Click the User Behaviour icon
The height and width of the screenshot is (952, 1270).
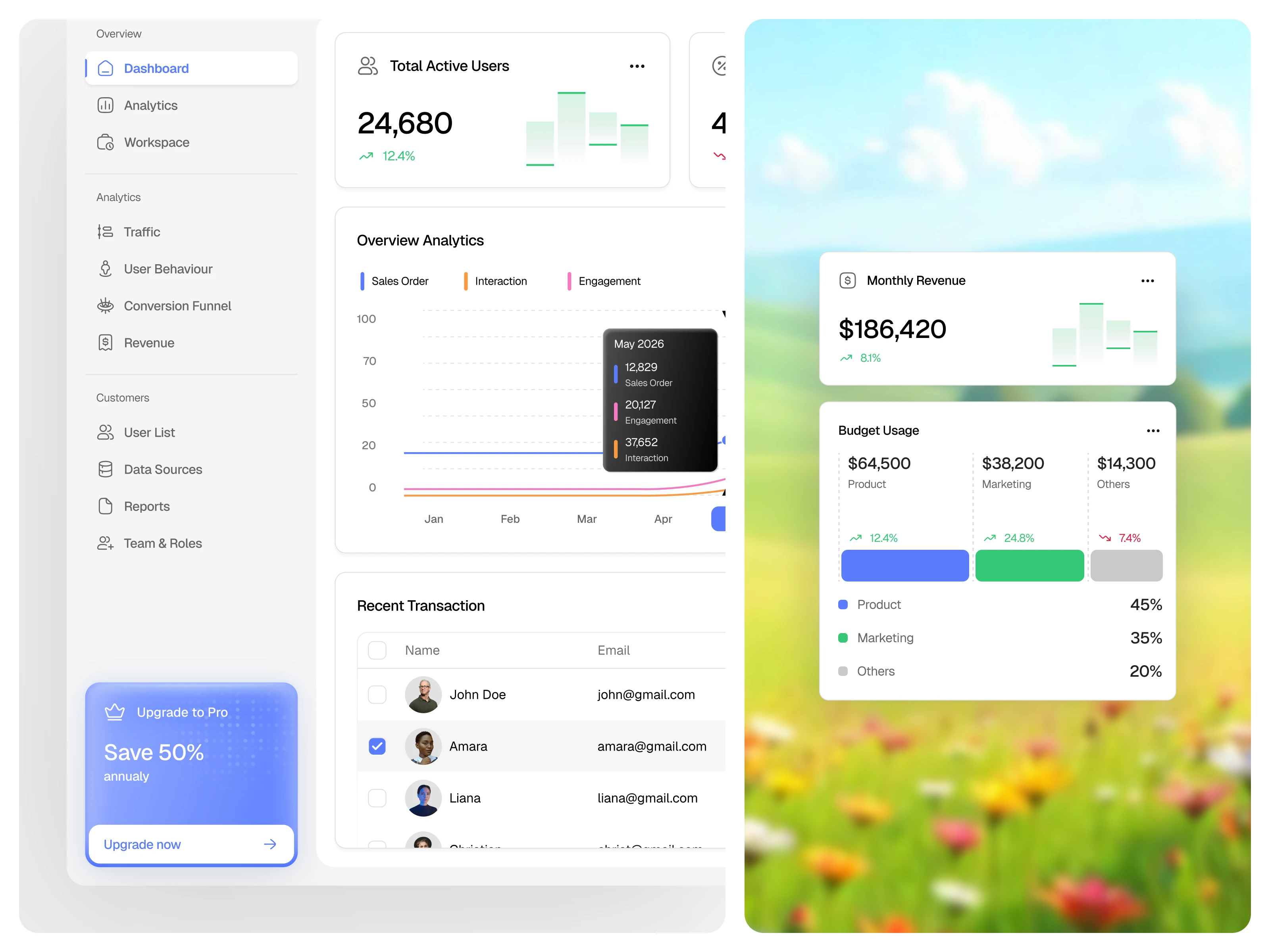click(105, 269)
